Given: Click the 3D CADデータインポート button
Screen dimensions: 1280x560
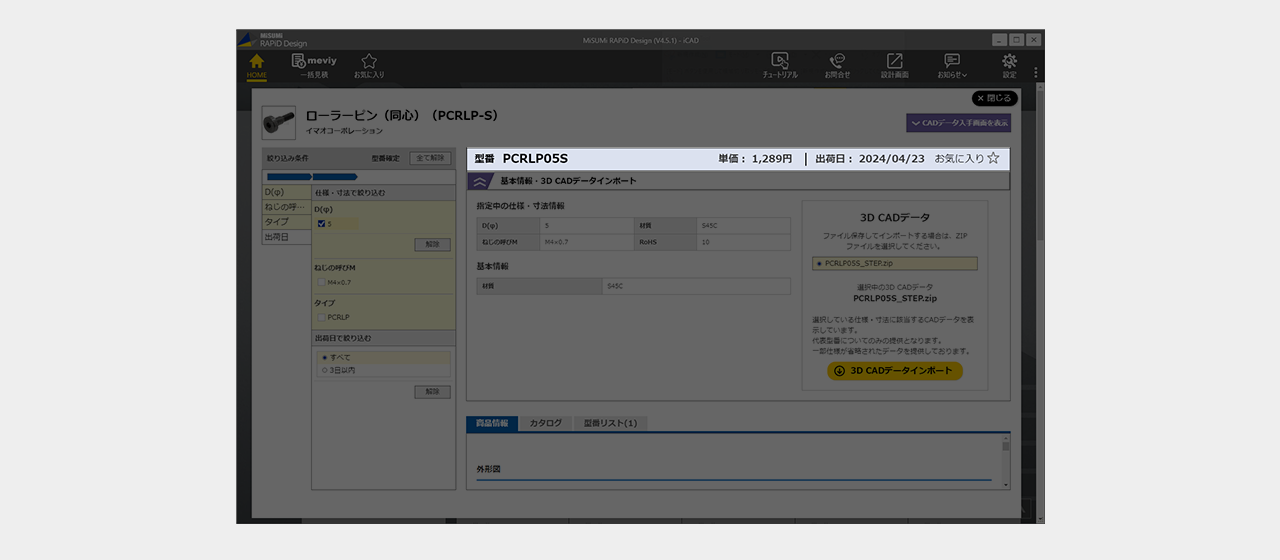Looking at the screenshot, I should coord(895,371).
